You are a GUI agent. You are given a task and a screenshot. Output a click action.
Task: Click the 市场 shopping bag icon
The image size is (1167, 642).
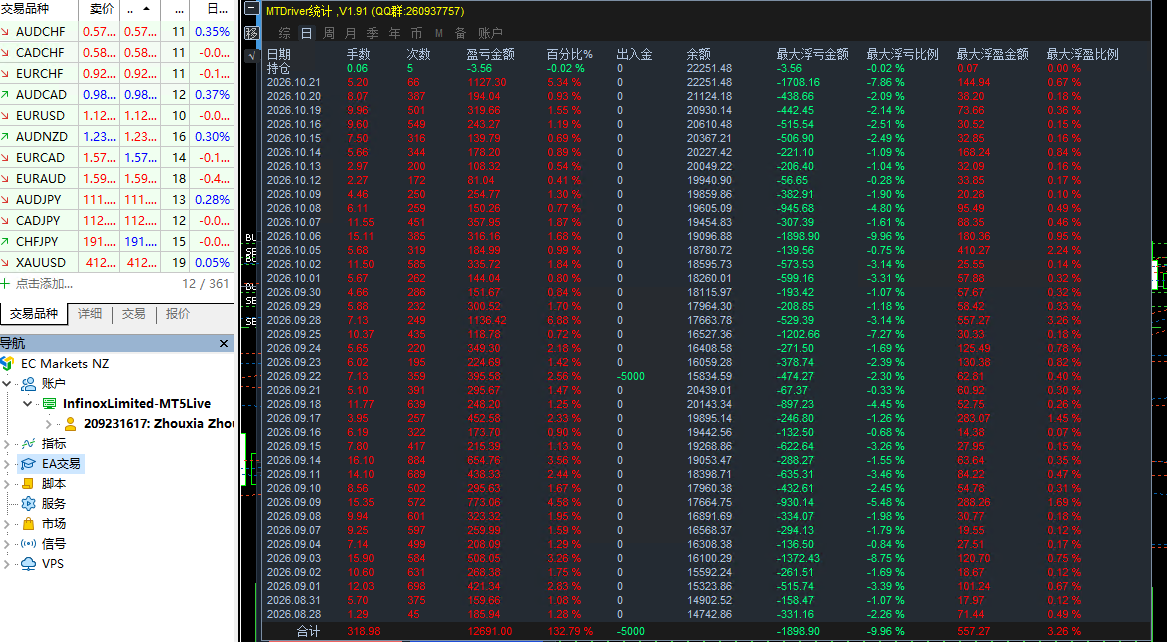click(28, 524)
